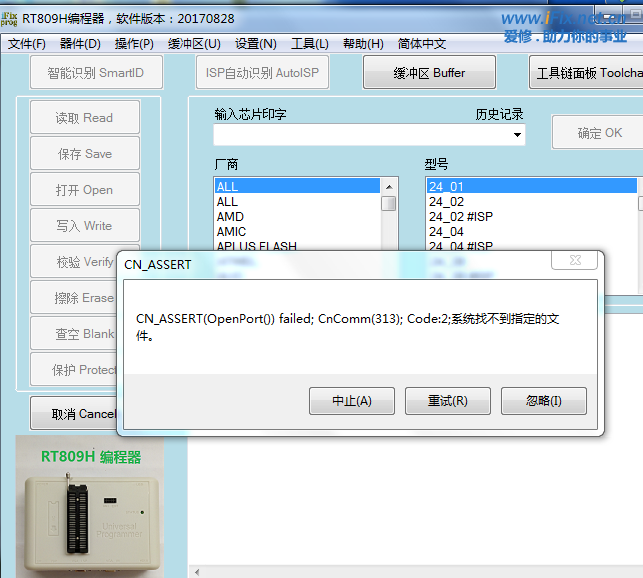Click the 确定 OK button
The width and height of the screenshot is (643, 578).
click(599, 132)
